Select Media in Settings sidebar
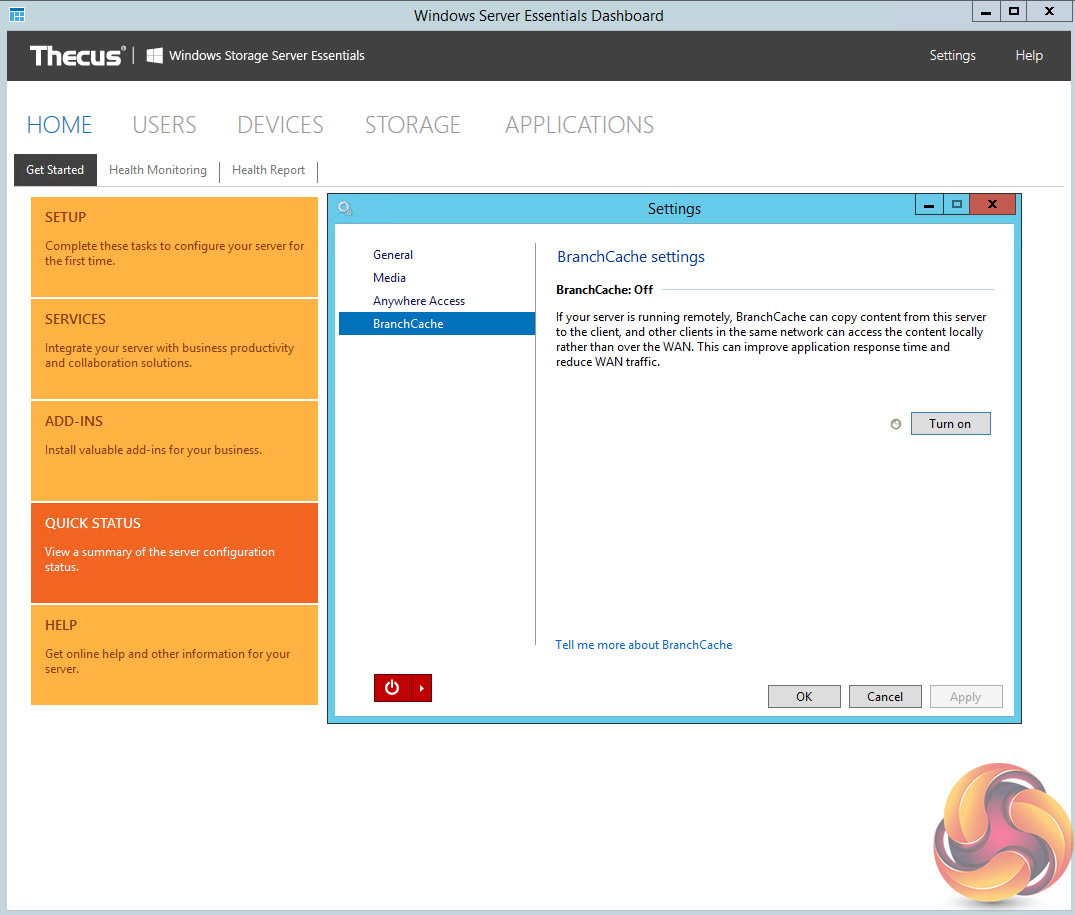 [437, 278]
